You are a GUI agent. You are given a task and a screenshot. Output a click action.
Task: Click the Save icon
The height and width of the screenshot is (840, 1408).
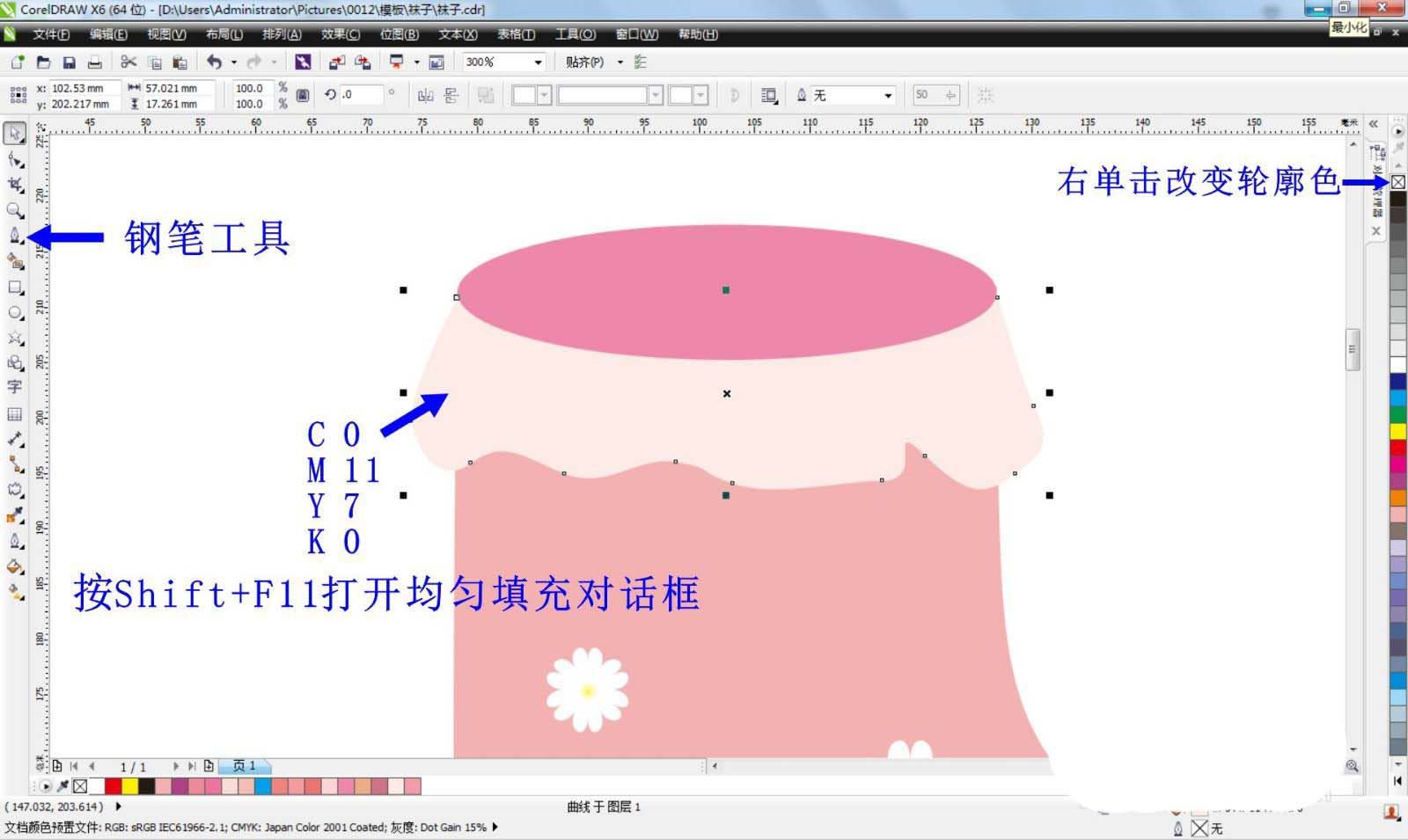70,62
